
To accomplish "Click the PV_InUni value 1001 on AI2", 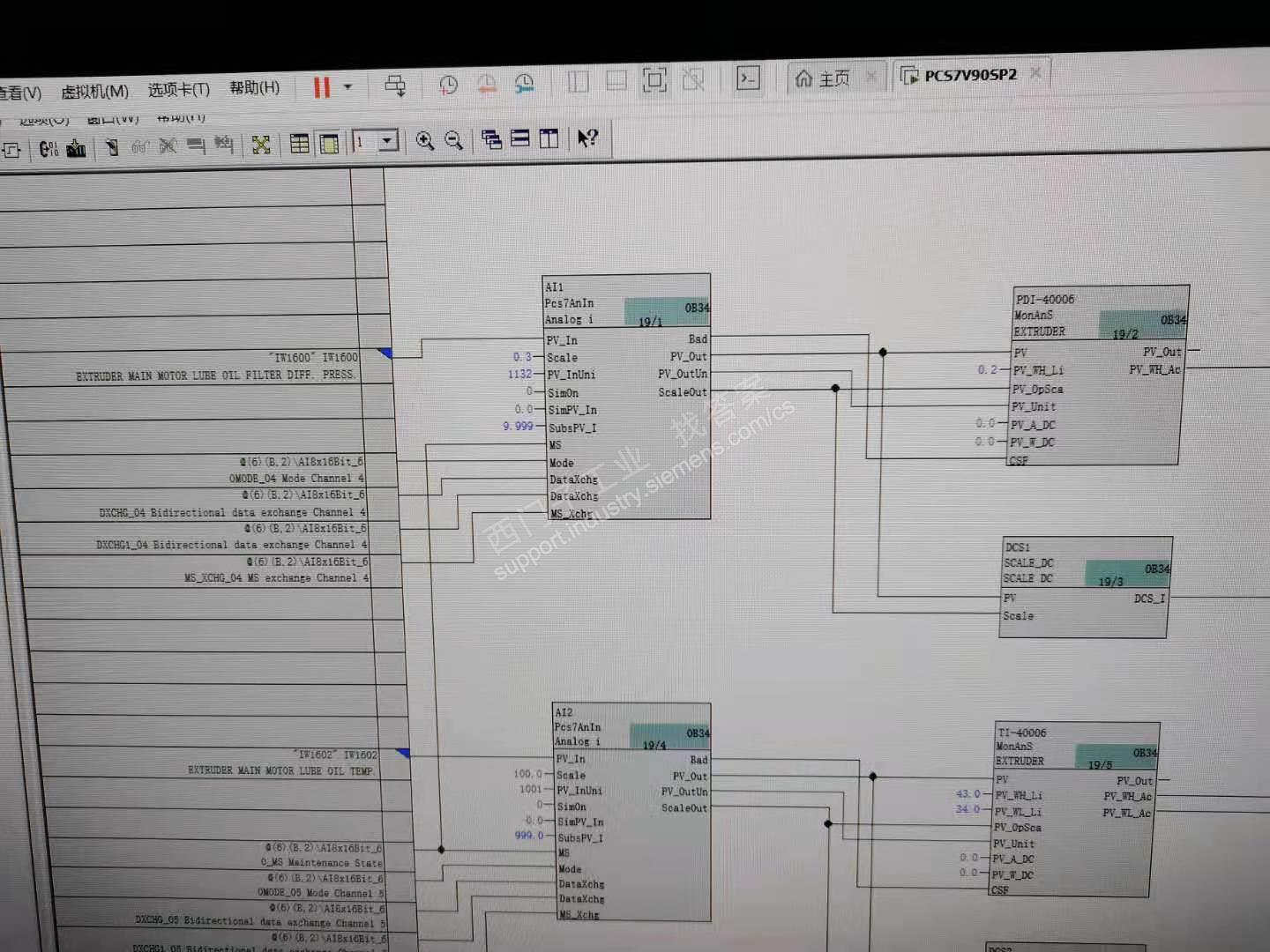I will 531,791.
